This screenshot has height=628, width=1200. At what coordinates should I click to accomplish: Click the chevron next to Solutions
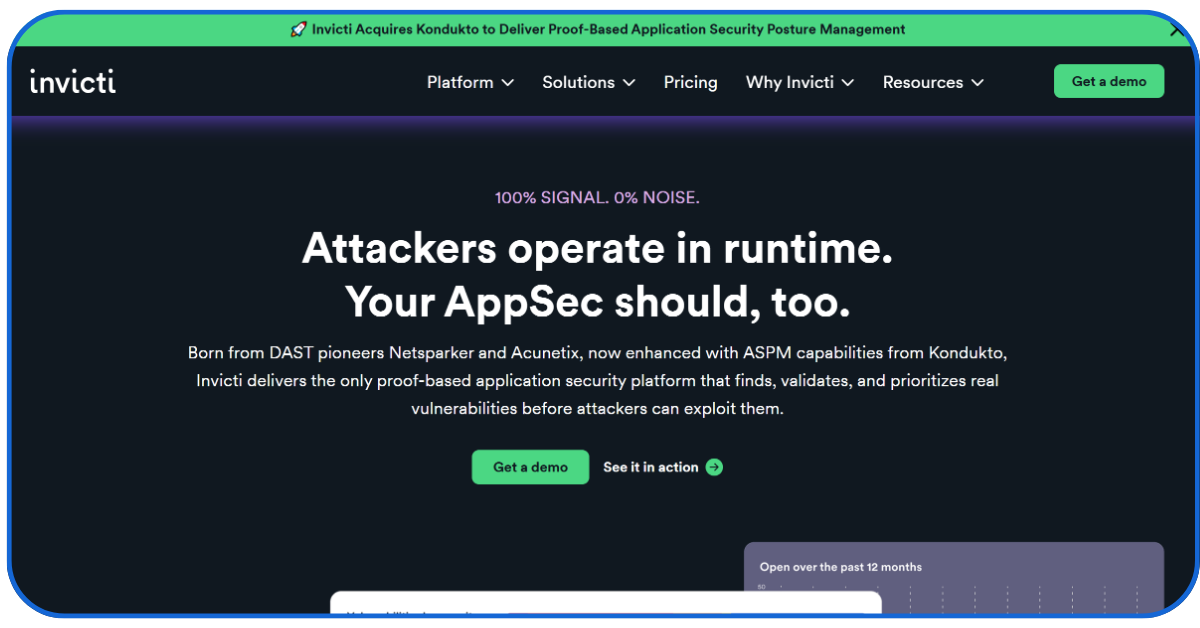(629, 83)
